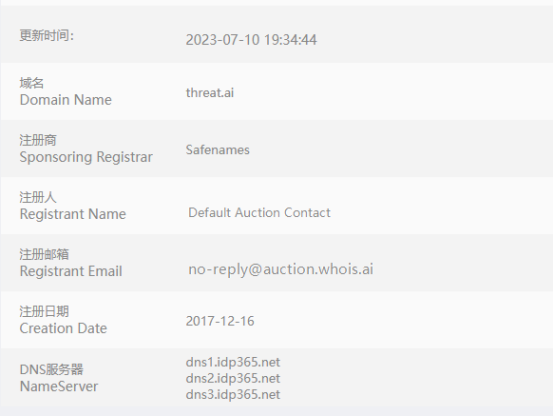Click the Sponsoring Registrar label
554x416 pixels.
[86, 157]
